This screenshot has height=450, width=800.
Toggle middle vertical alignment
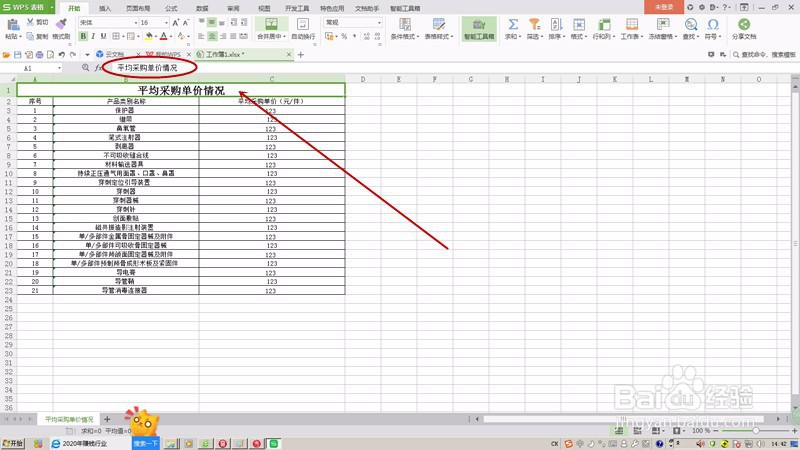click(x=212, y=22)
